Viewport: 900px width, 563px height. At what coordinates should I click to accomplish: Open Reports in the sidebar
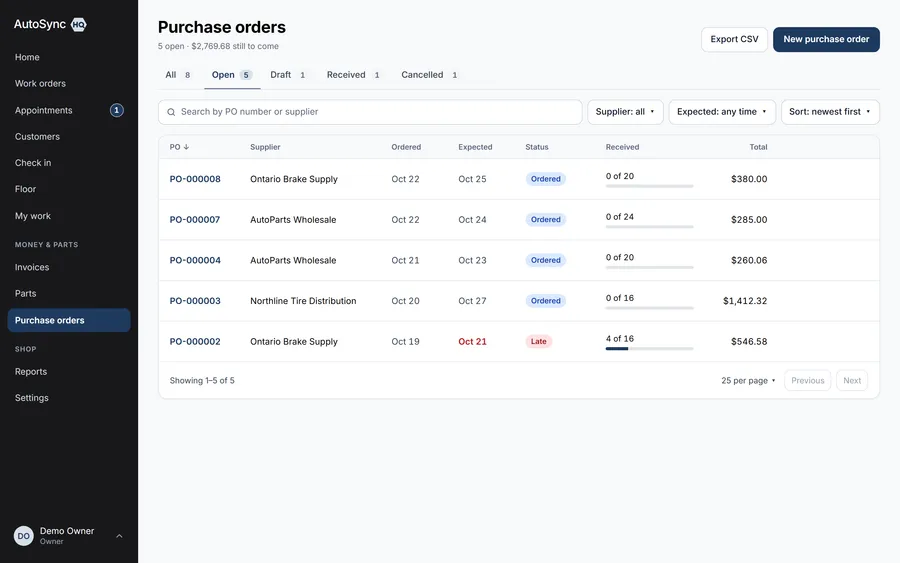pyautogui.click(x=69, y=372)
